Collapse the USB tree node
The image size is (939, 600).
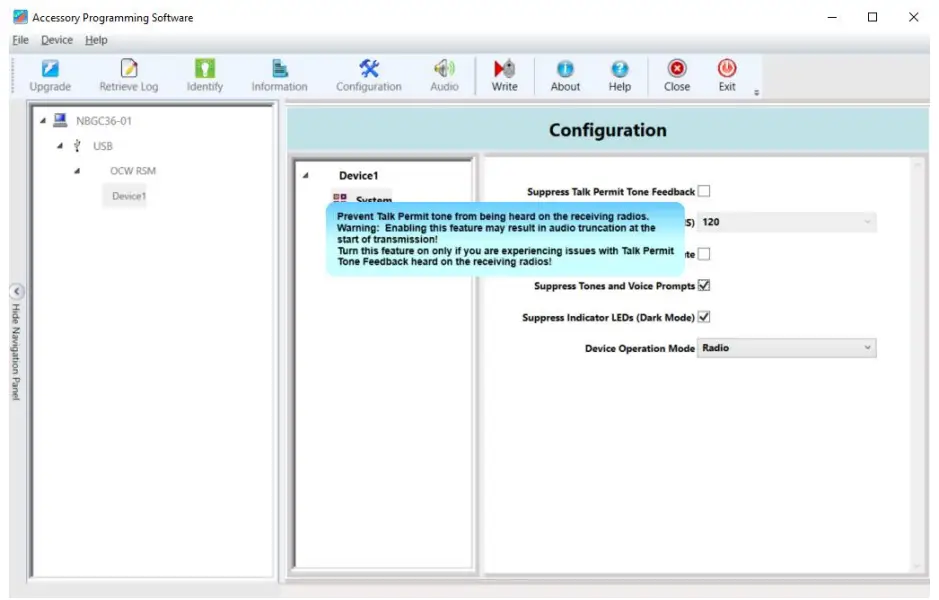tap(61, 145)
